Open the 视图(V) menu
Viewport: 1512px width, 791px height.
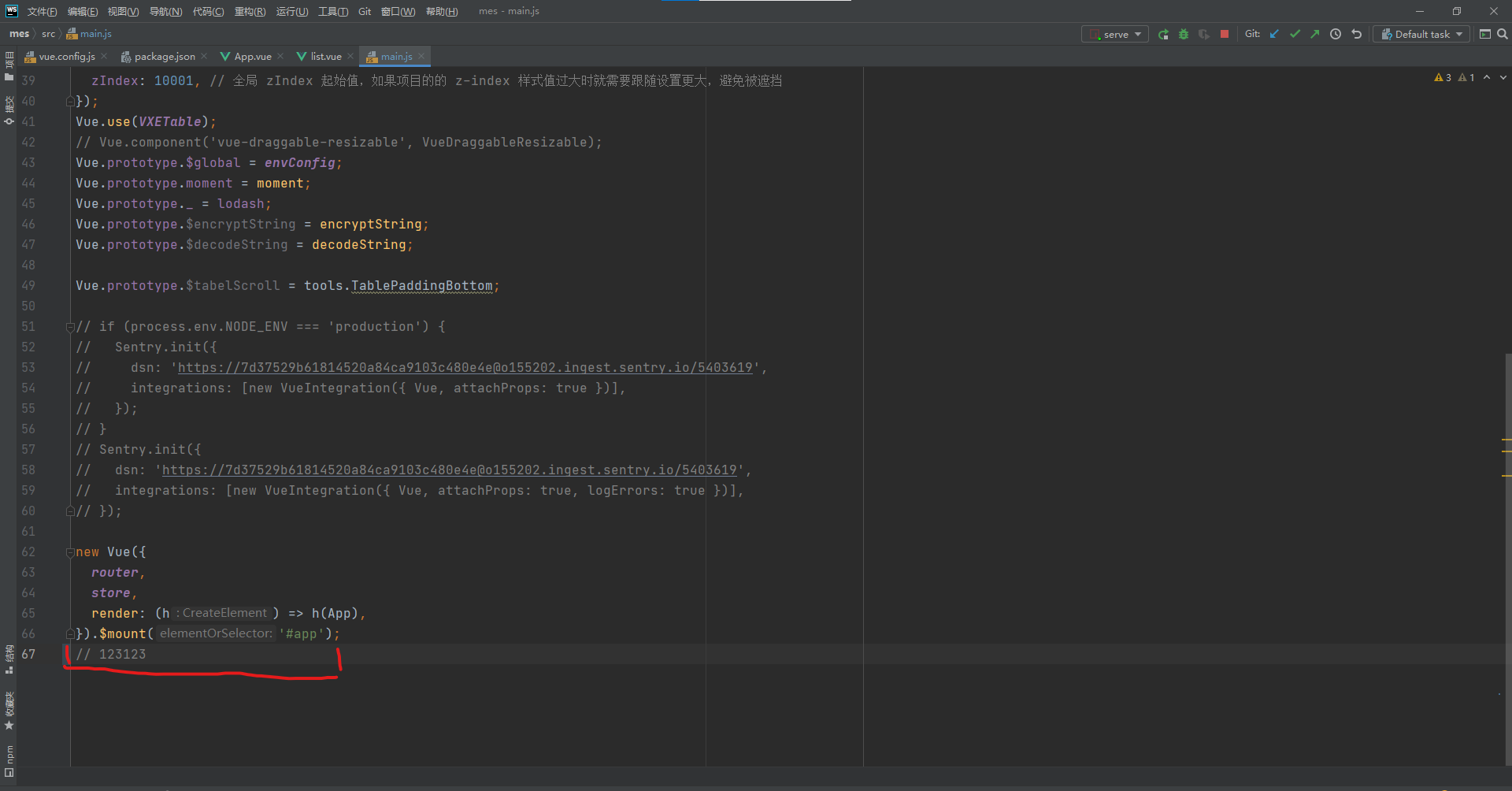[123, 11]
